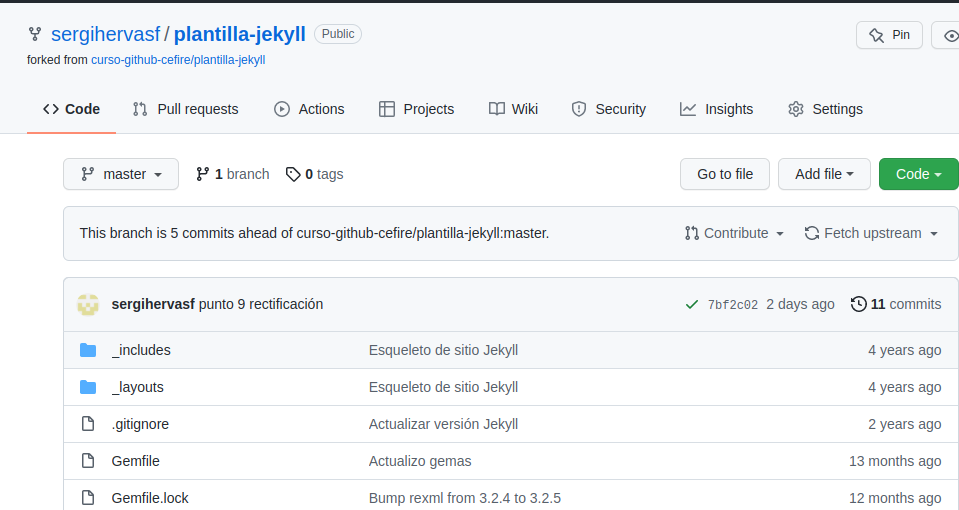This screenshot has height=510, width=959.
Task: Open the green Code dropdown button
Action: coord(918,174)
